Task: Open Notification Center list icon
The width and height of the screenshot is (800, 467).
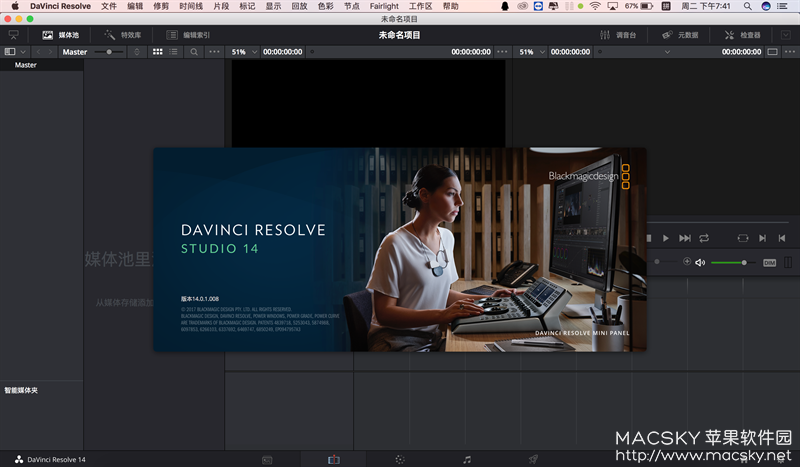Action: point(782,6)
